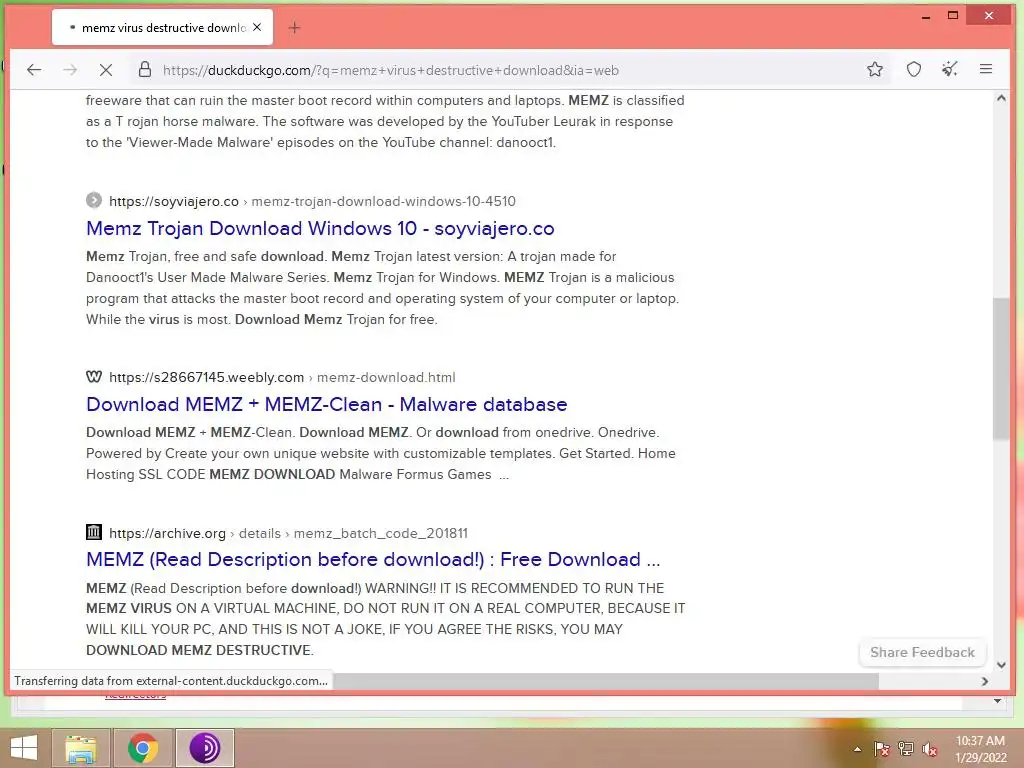The width and height of the screenshot is (1024, 768).
Task: Click the memz-trojan-download-windows-10-4510 breadcrumb
Action: [383, 201]
